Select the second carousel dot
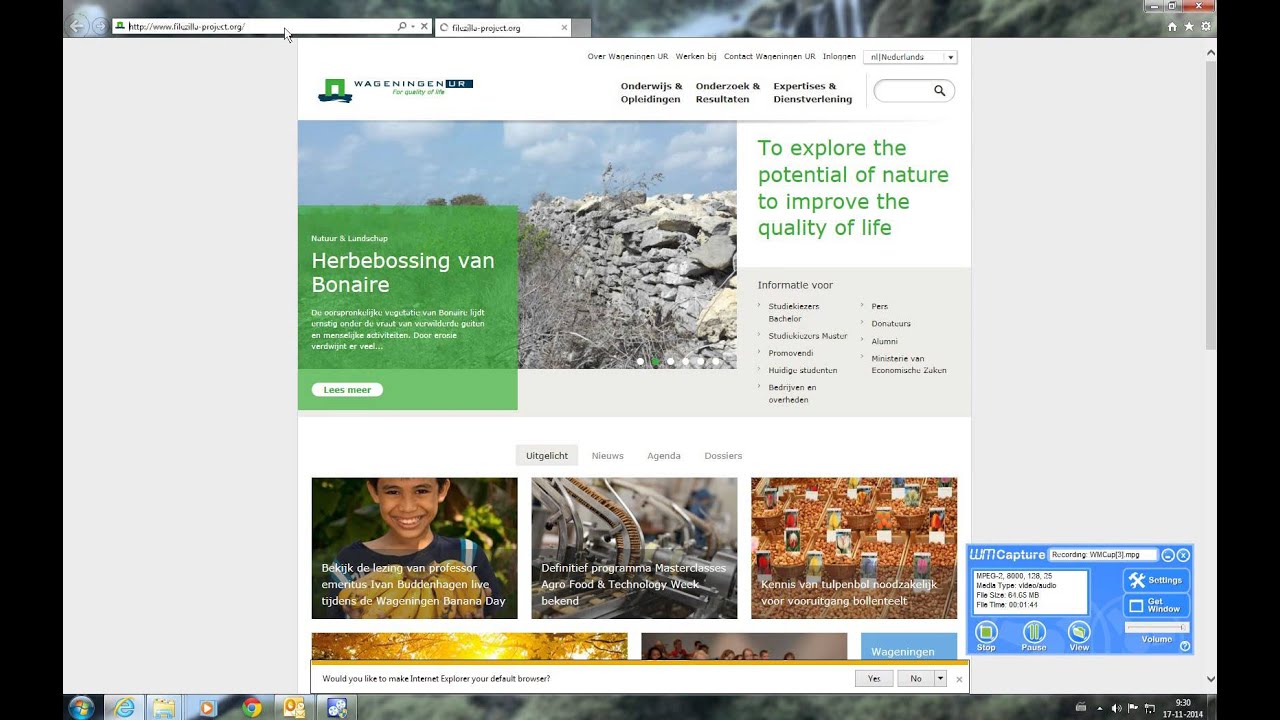Image resolution: width=1280 pixels, height=720 pixels. click(x=655, y=361)
